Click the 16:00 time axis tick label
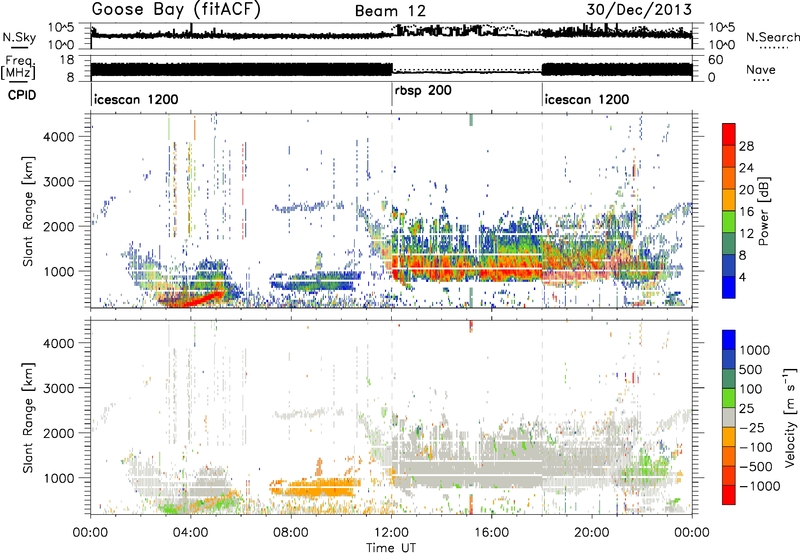This screenshot has width=800, height=554. click(491, 533)
